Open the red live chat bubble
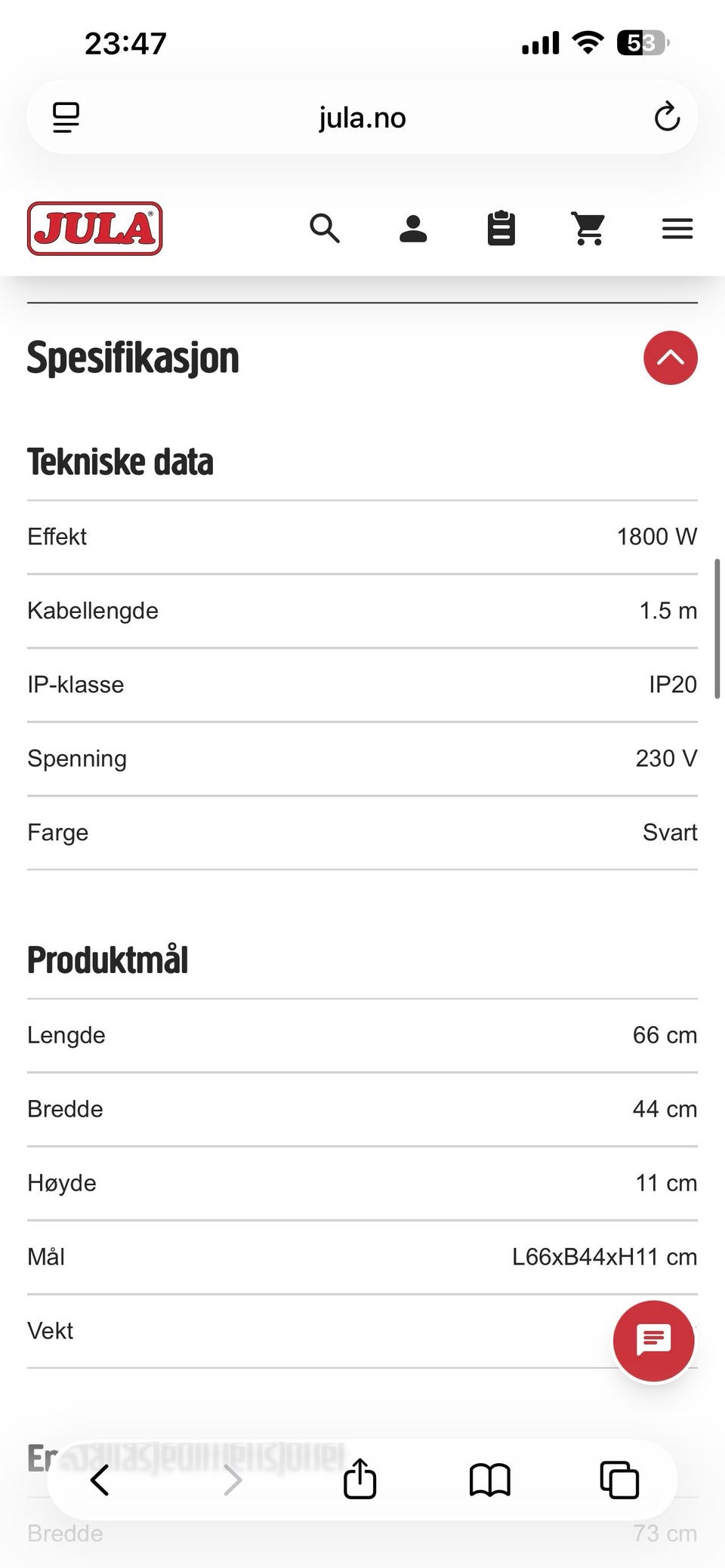Viewport: 725px width, 1568px height. 654,1341
